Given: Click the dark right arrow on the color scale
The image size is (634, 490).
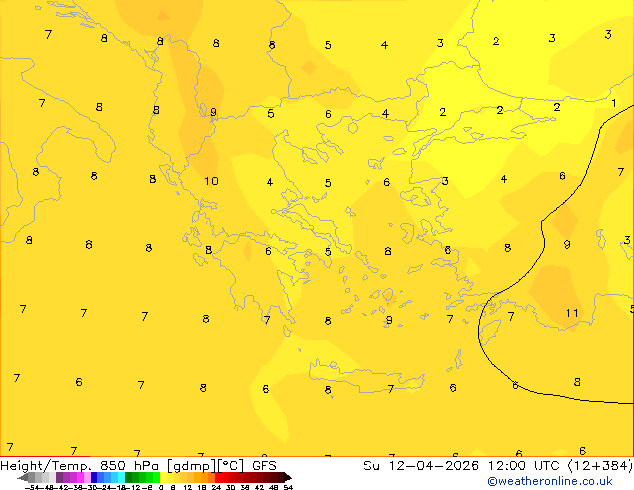Looking at the screenshot, I should pos(287,478).
